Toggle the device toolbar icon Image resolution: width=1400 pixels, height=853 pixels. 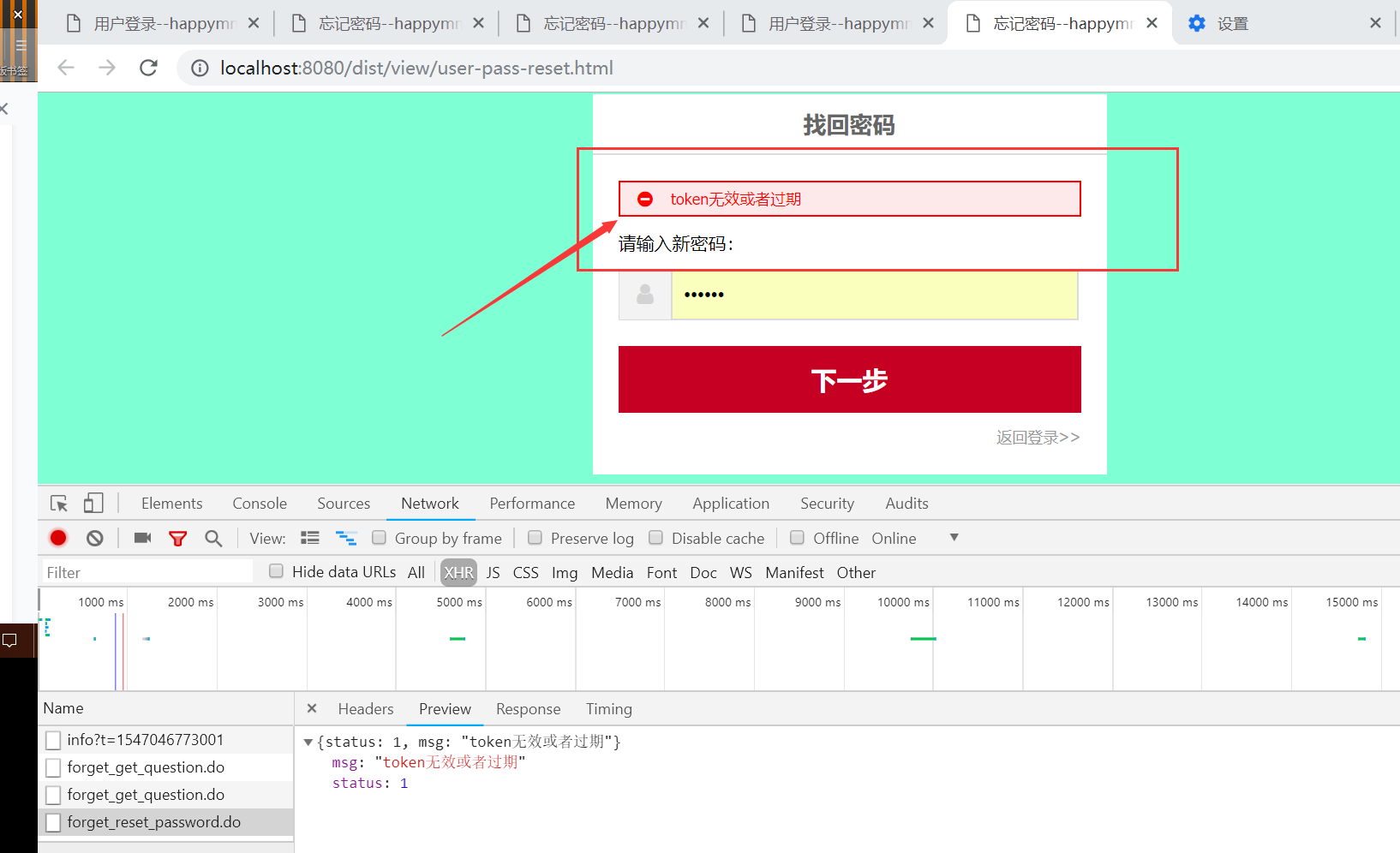[x=93, y=503]
